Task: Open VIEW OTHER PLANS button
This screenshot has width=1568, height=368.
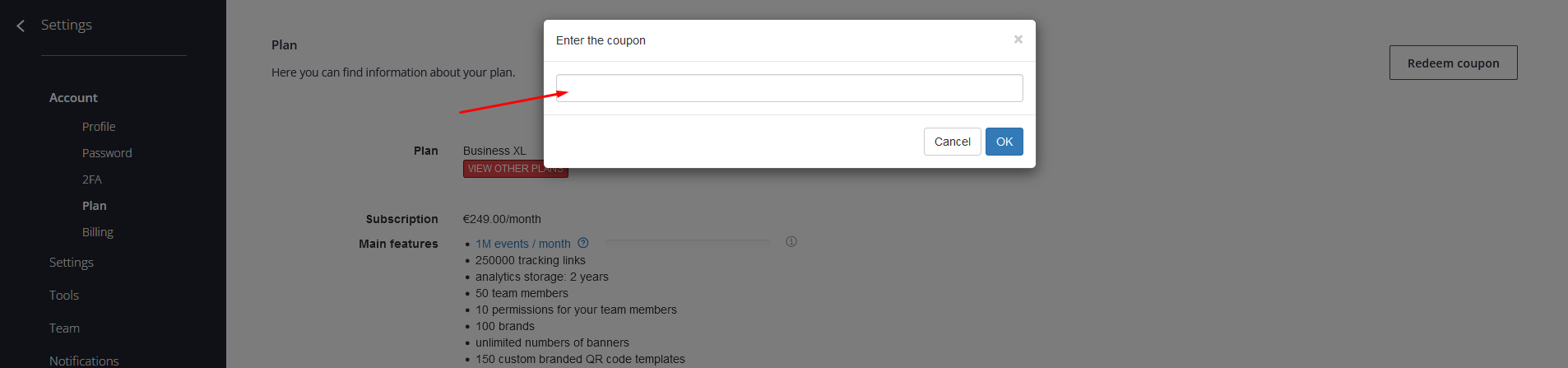Action: coord(515,169)
